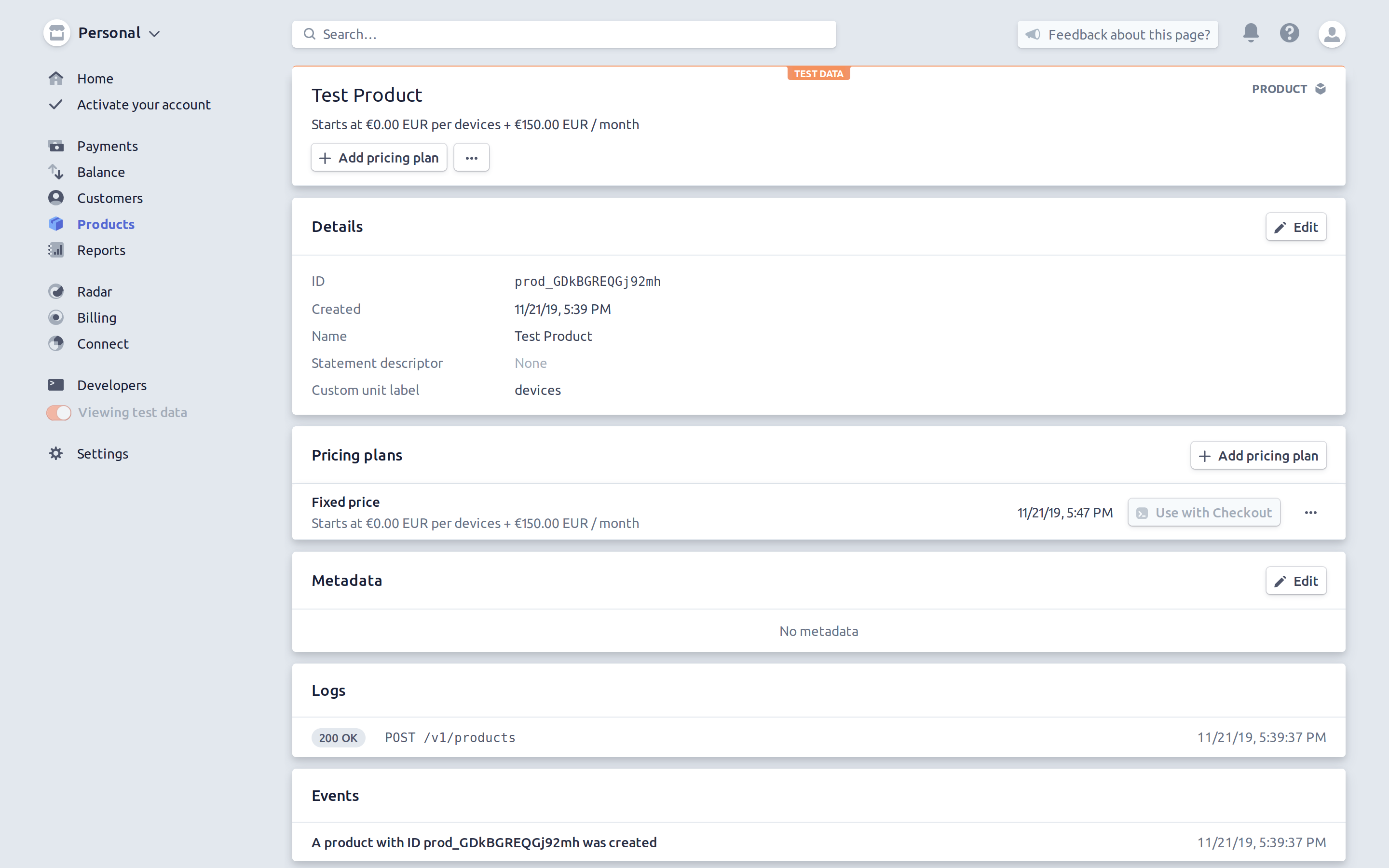Click the Radar icon in sidebar

click(x=55, y=292)
